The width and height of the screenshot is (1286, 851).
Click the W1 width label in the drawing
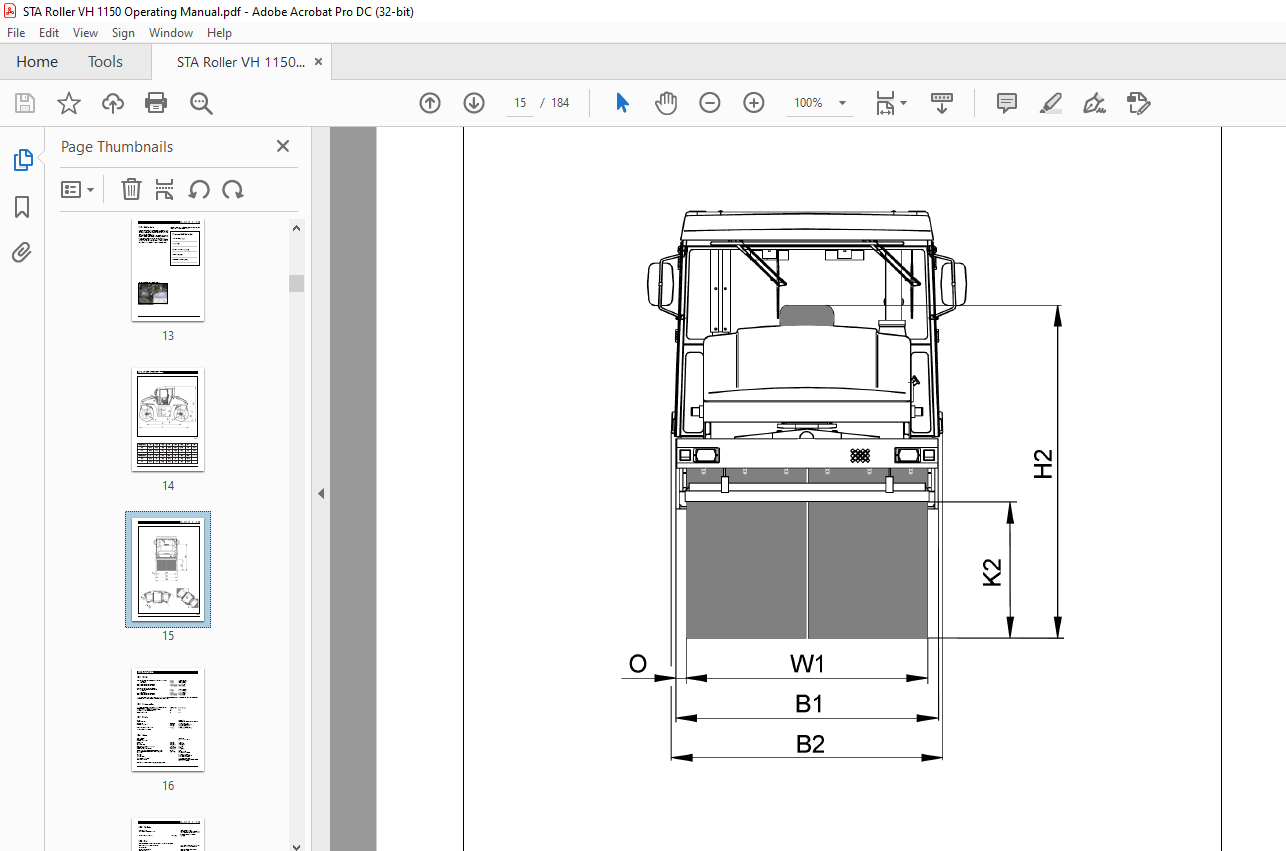coord(808,663)
